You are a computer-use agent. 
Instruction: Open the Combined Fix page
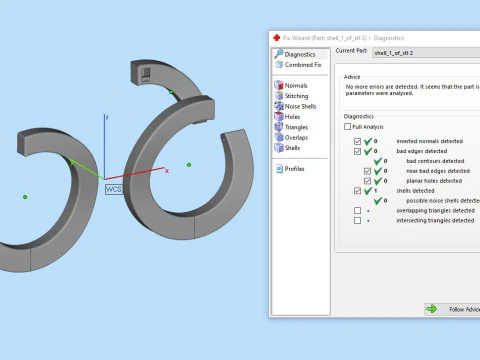click(298, 65)
